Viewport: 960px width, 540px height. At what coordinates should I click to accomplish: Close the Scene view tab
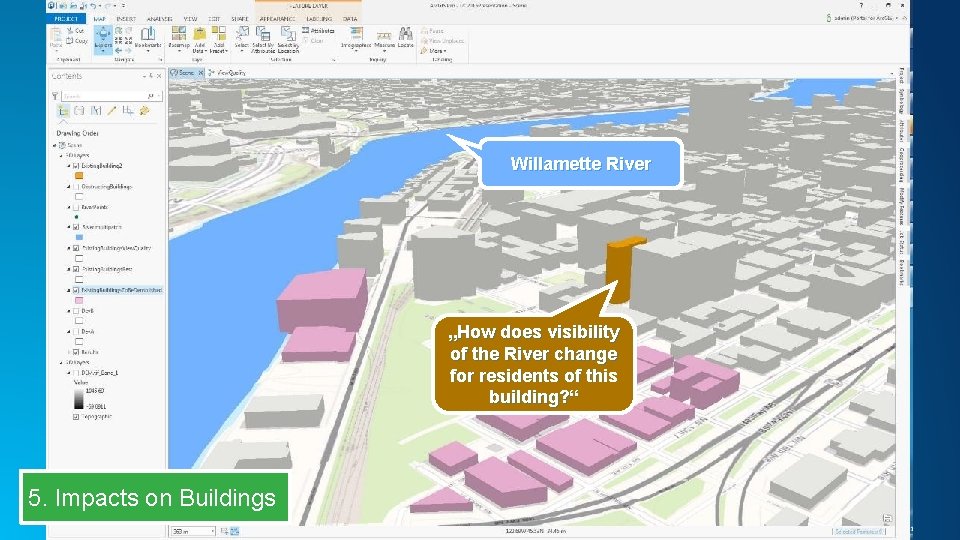[201, 73]
